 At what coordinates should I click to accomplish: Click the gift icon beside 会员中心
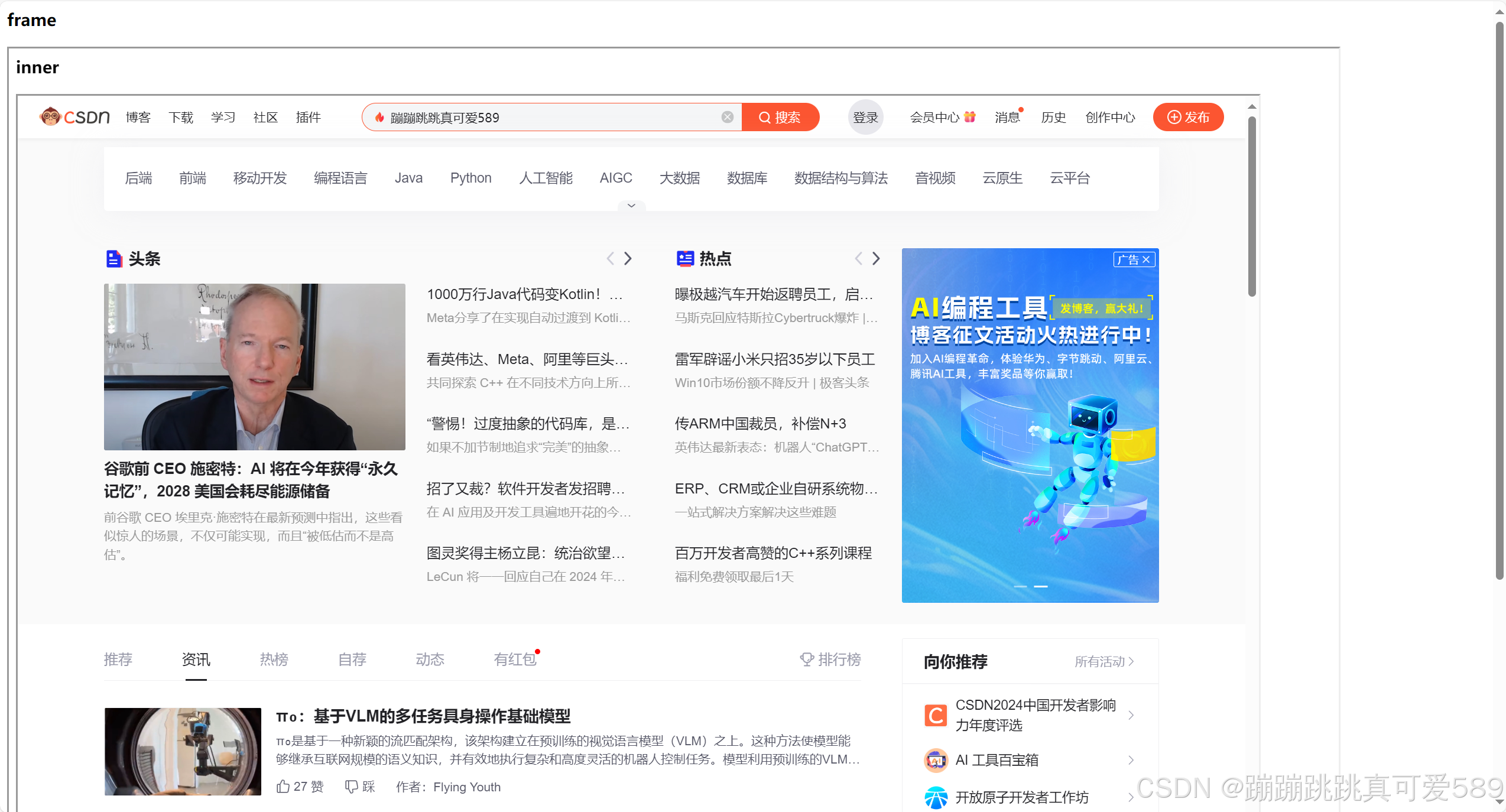tap(970, 116)
